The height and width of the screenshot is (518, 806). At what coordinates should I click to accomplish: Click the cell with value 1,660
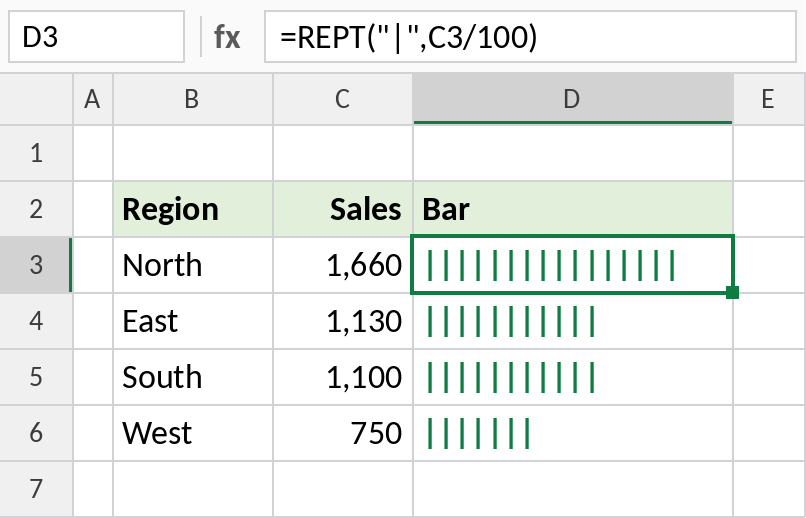343,265
